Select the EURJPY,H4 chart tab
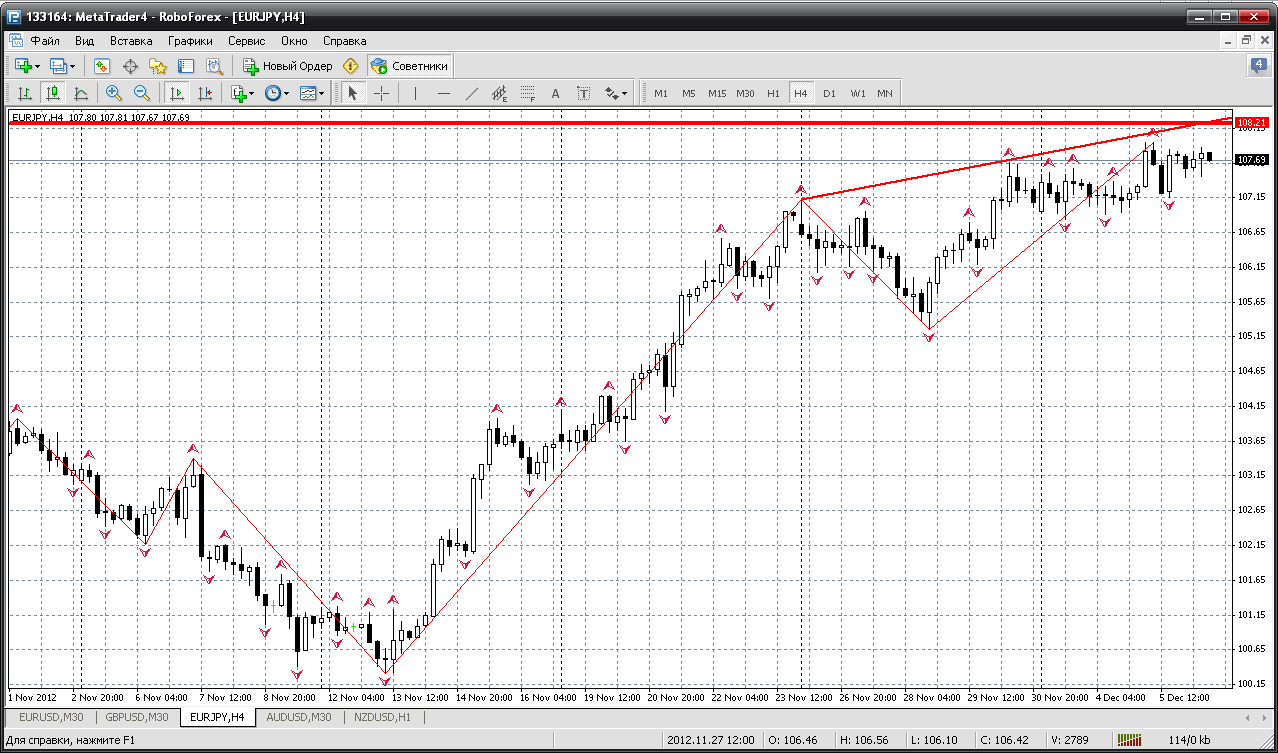 click(217, 717)
